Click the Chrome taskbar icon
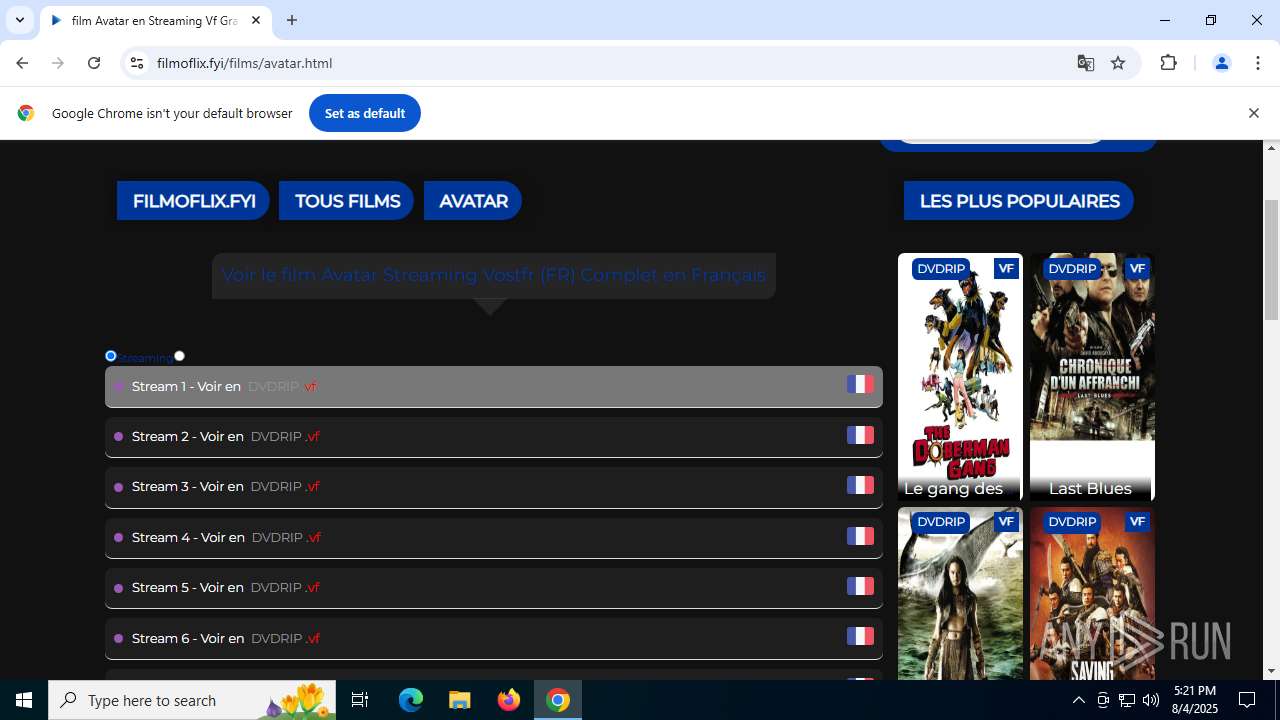Screen dimensions: 1280x720 pyautogui.click(x=558, y=700)
